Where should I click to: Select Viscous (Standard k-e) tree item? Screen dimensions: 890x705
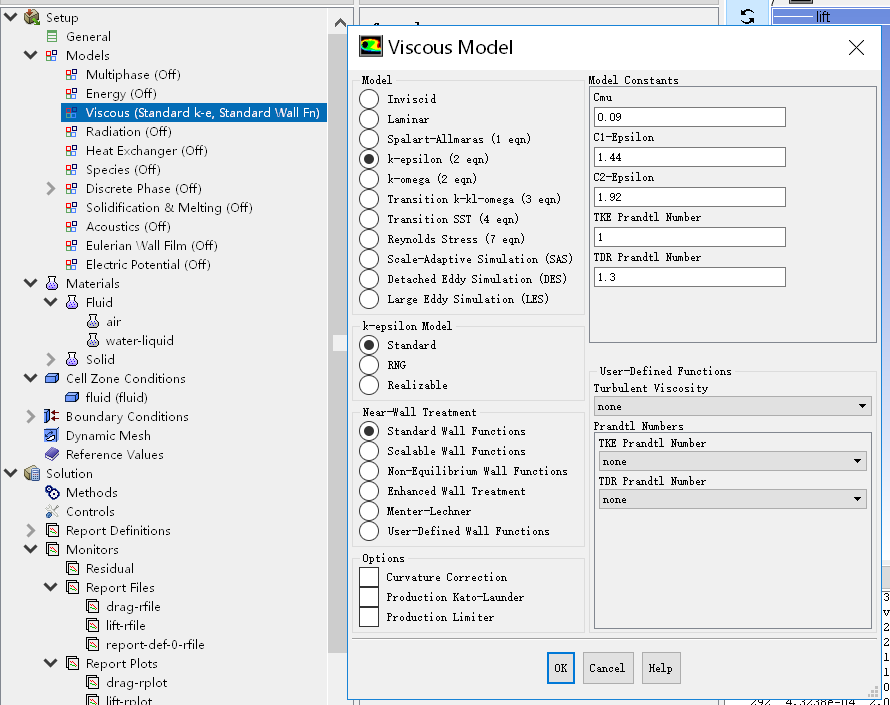(194, 112)
